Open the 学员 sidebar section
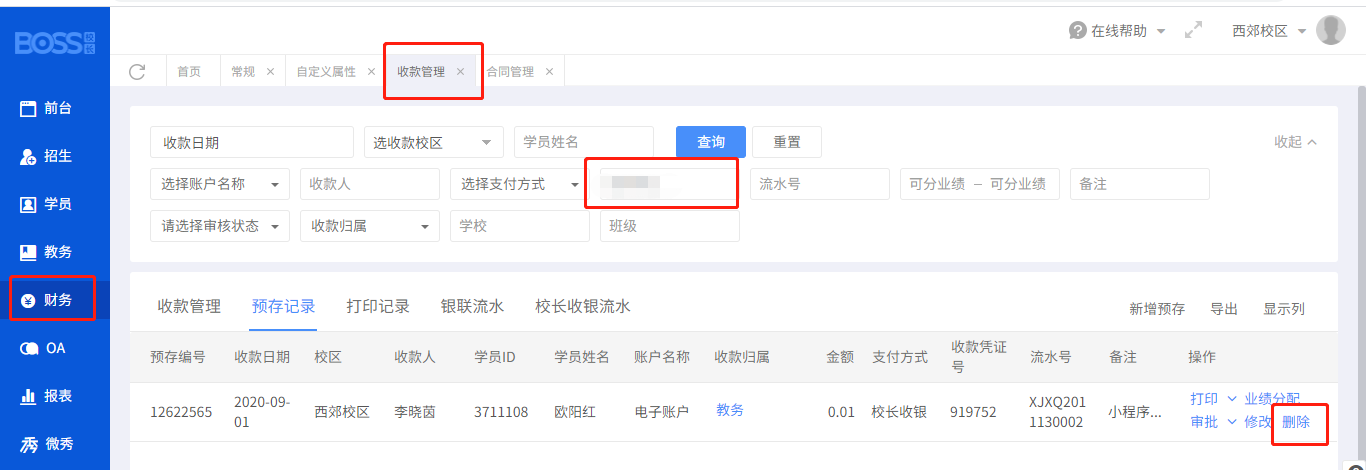Viewport: 1366px width, 470px height. point(55,204)
